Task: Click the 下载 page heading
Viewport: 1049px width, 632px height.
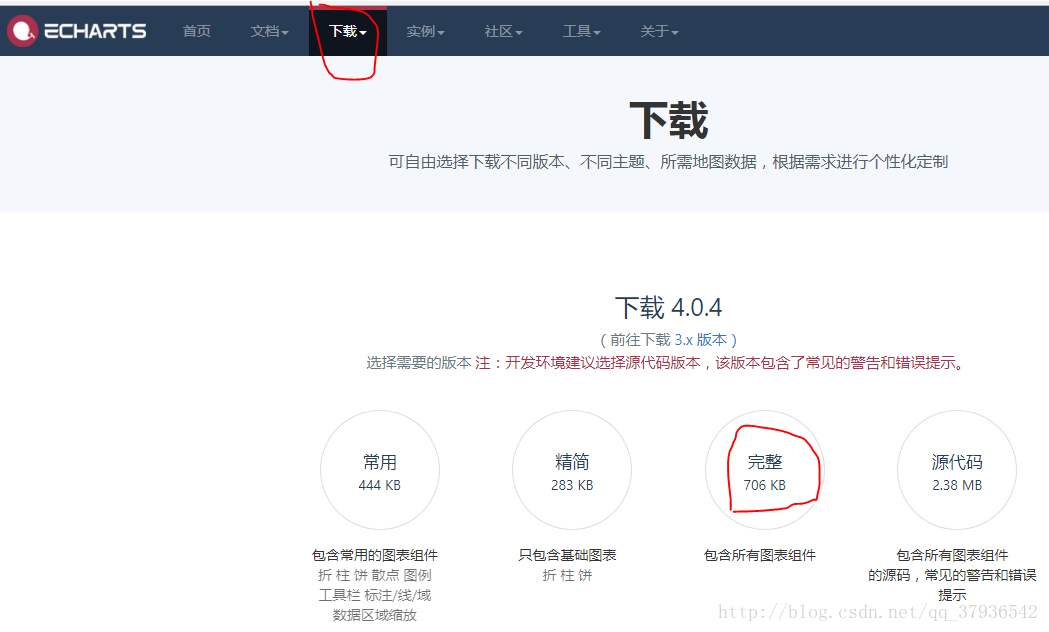Action: [668, 120]
